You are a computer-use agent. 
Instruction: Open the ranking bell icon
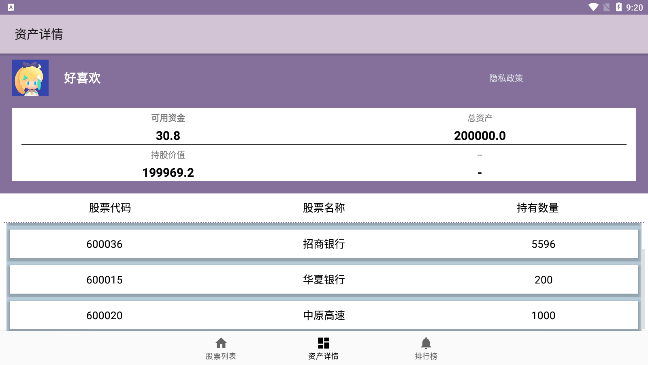coord(426,343)
